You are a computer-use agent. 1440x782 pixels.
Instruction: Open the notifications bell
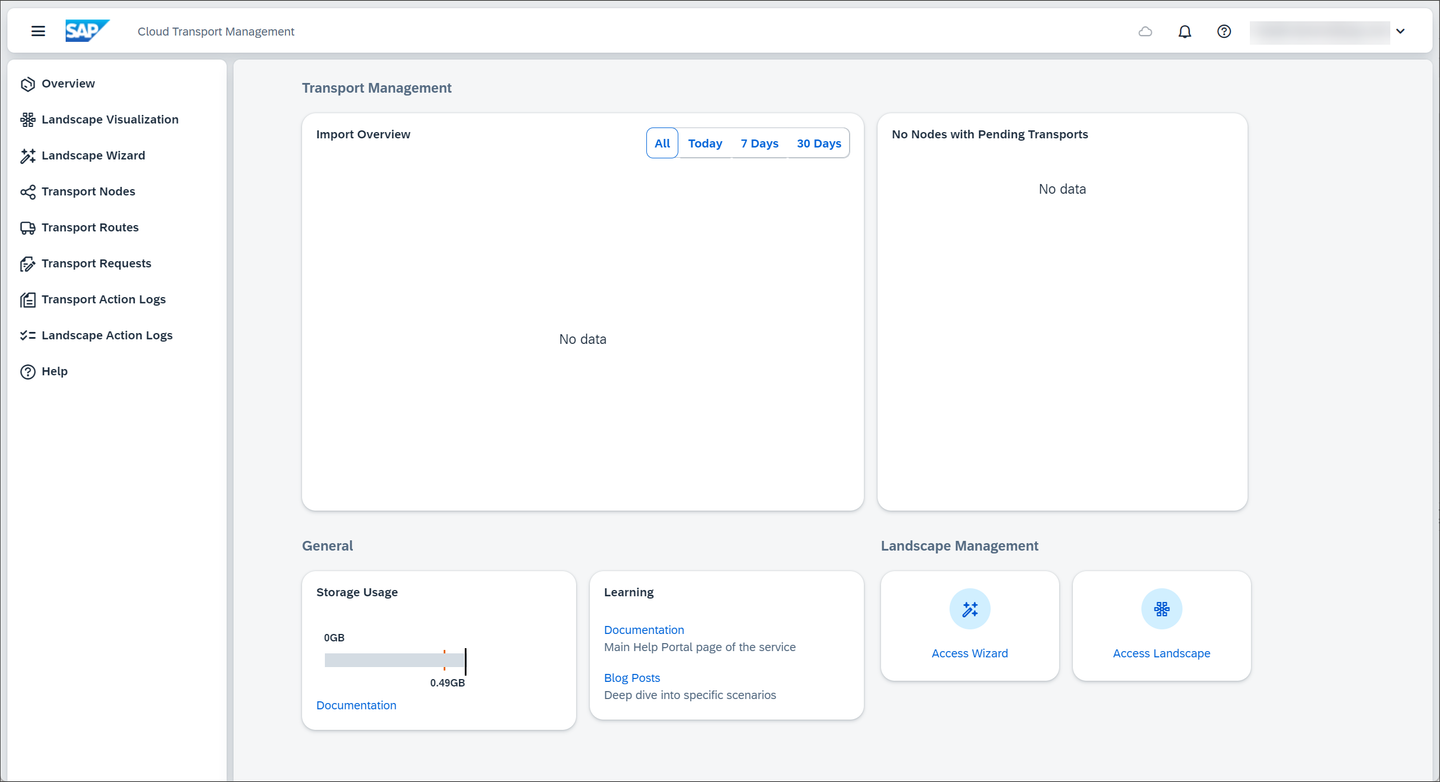[1185, 31]
